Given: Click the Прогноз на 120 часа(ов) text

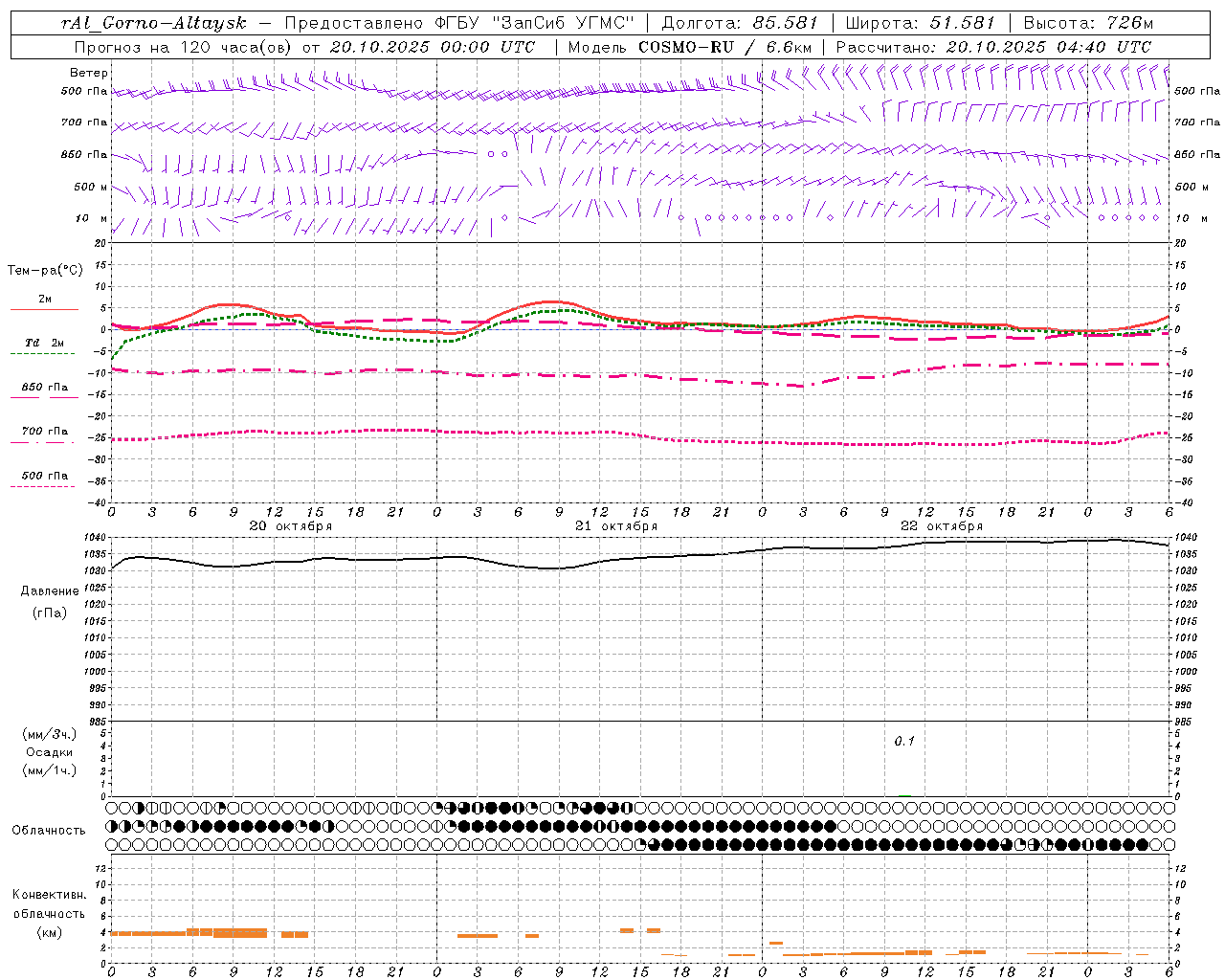Looking at the screenshot, I should (185, 47).
